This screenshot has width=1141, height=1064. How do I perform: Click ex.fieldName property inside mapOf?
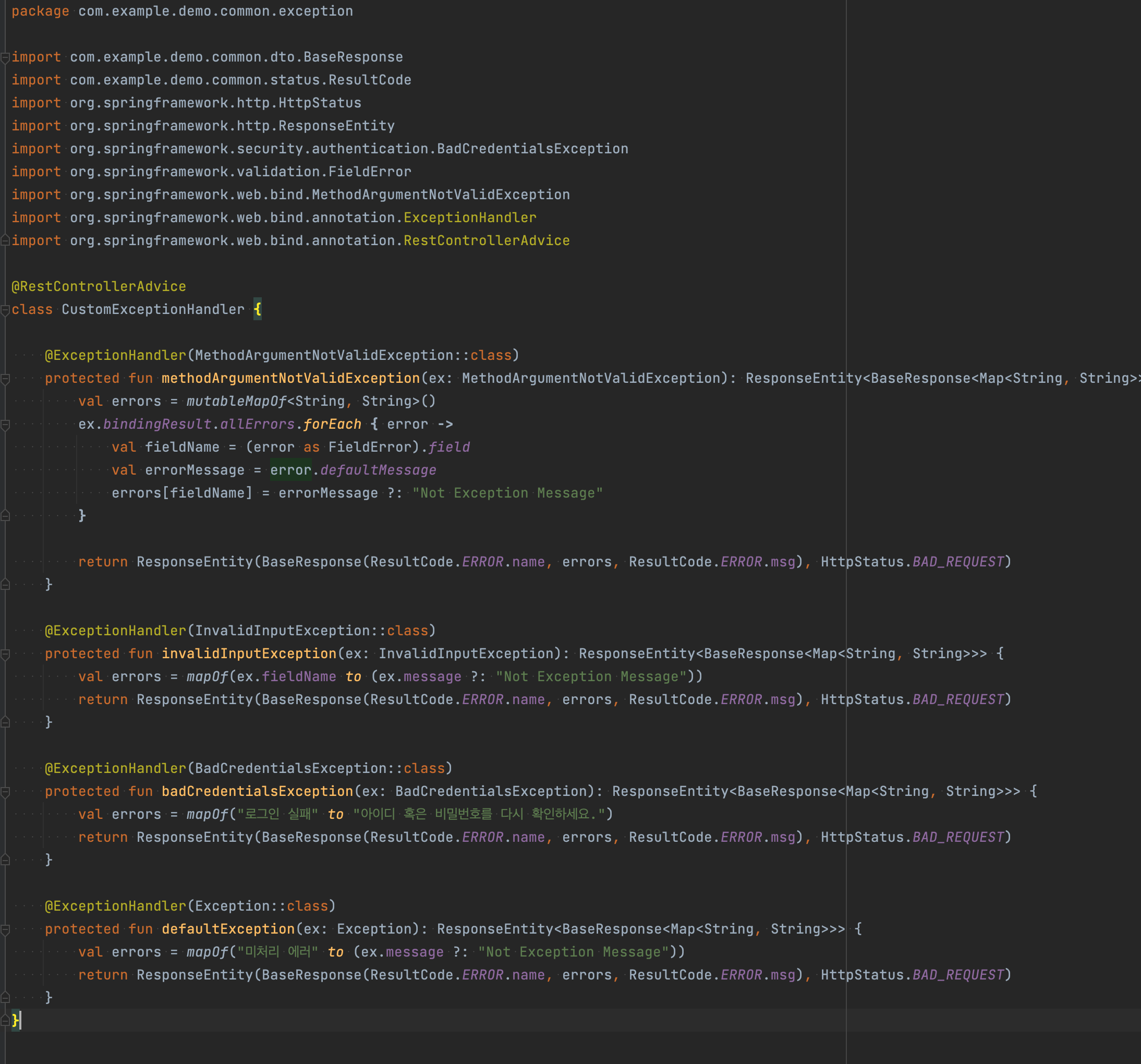point(299,676)
